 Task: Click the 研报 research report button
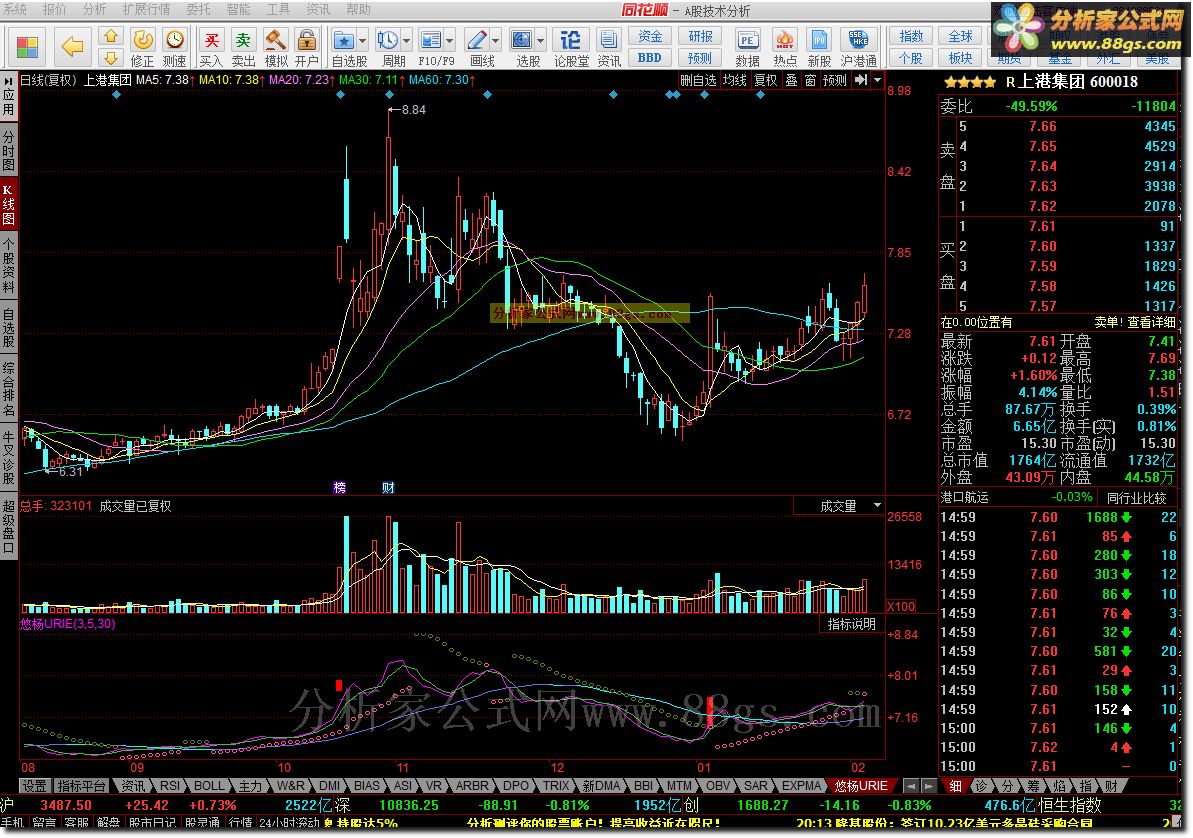[700, 37]
